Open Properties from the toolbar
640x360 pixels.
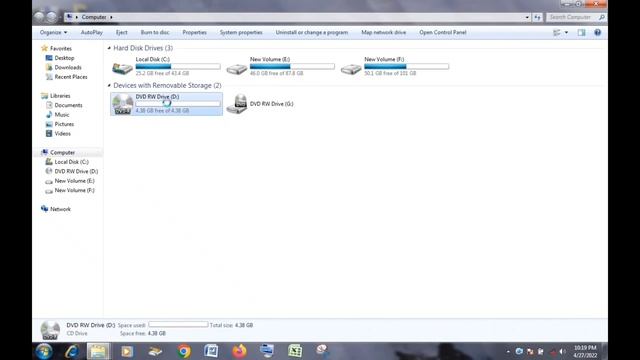click(194, 32)
